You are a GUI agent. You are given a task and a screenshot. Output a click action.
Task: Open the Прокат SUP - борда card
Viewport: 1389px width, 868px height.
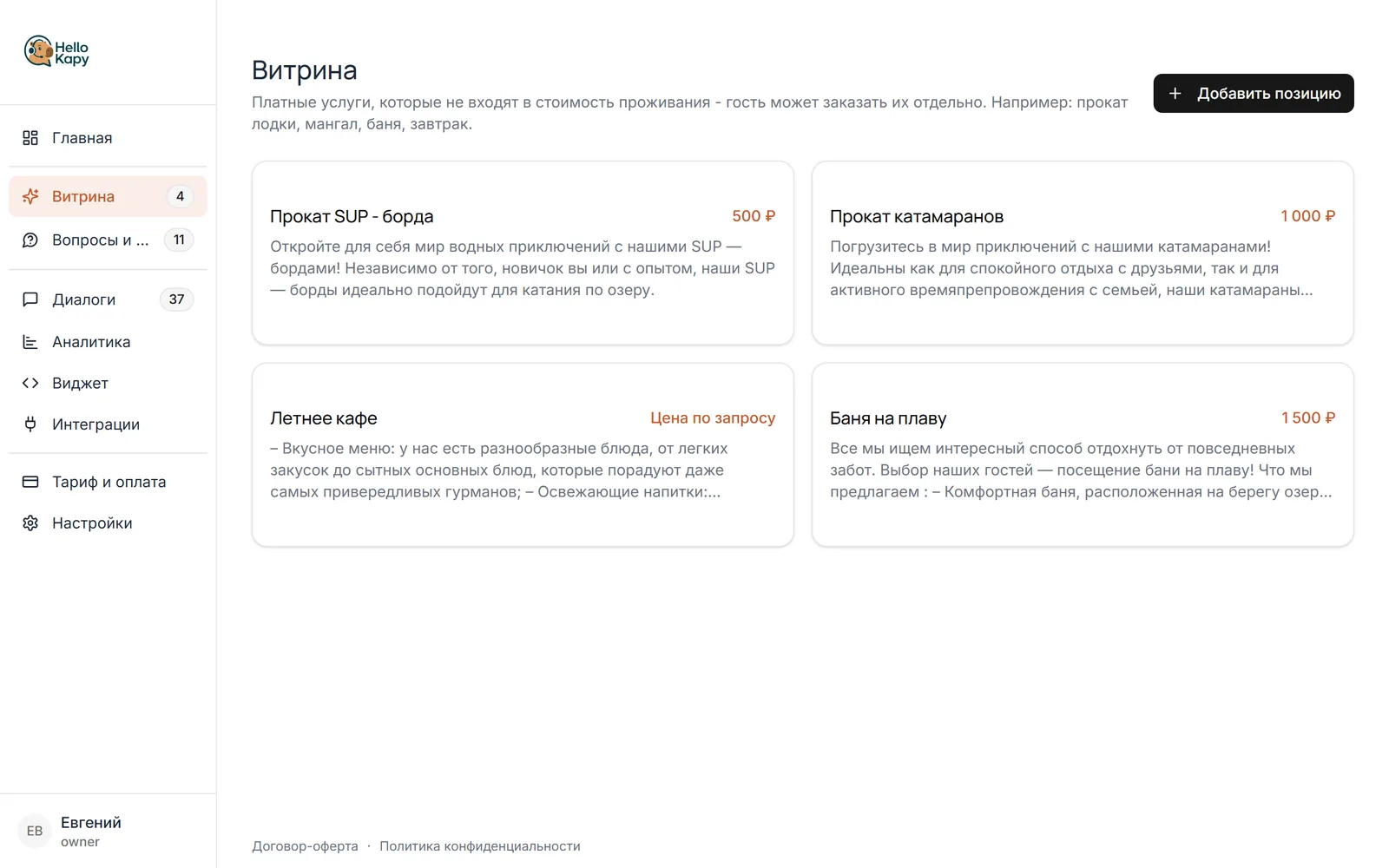[x=523, y=253]
